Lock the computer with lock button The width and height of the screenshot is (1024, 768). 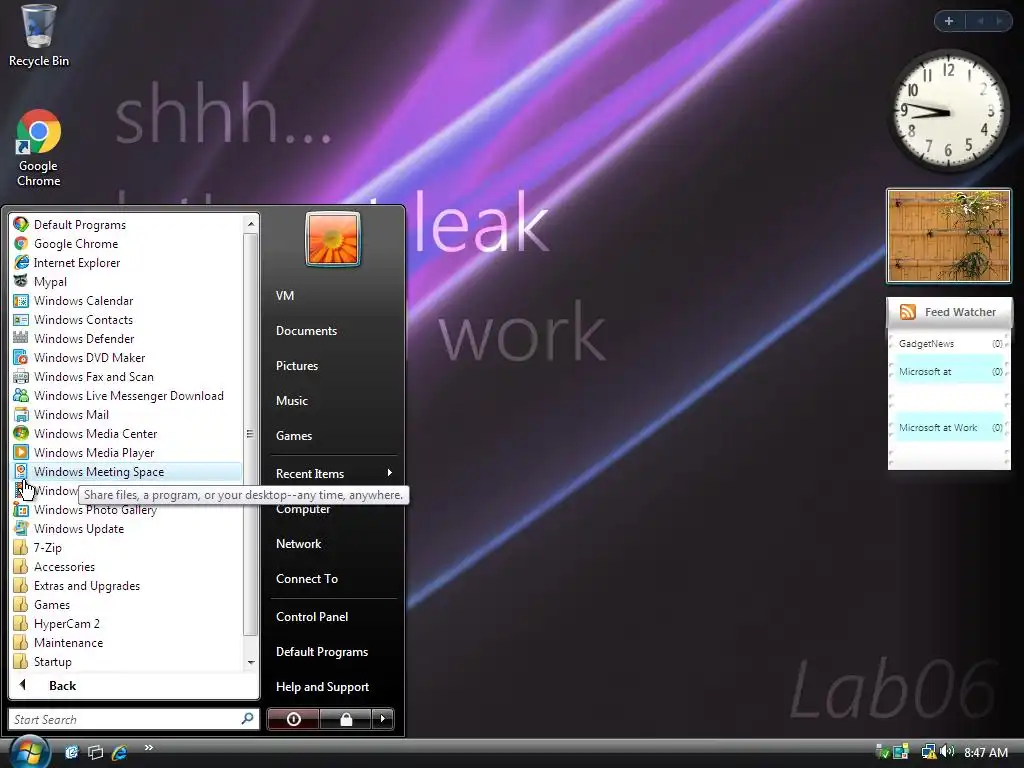pos(345,719)
